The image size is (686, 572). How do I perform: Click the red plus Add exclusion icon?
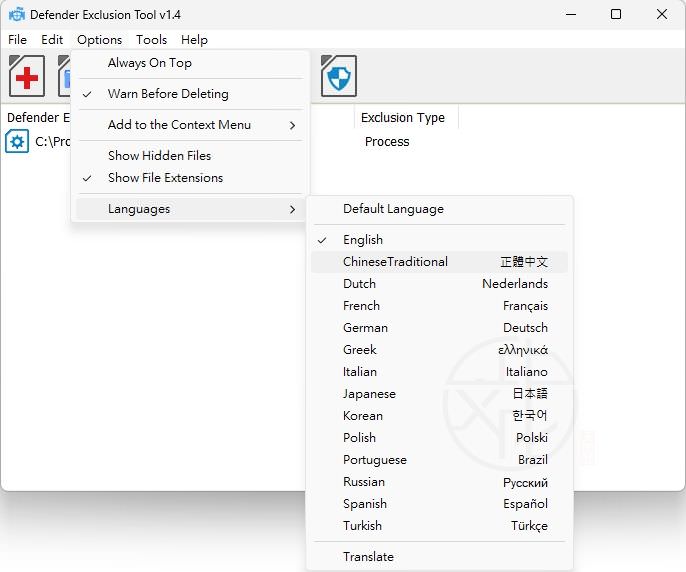(x=27, y=76)
